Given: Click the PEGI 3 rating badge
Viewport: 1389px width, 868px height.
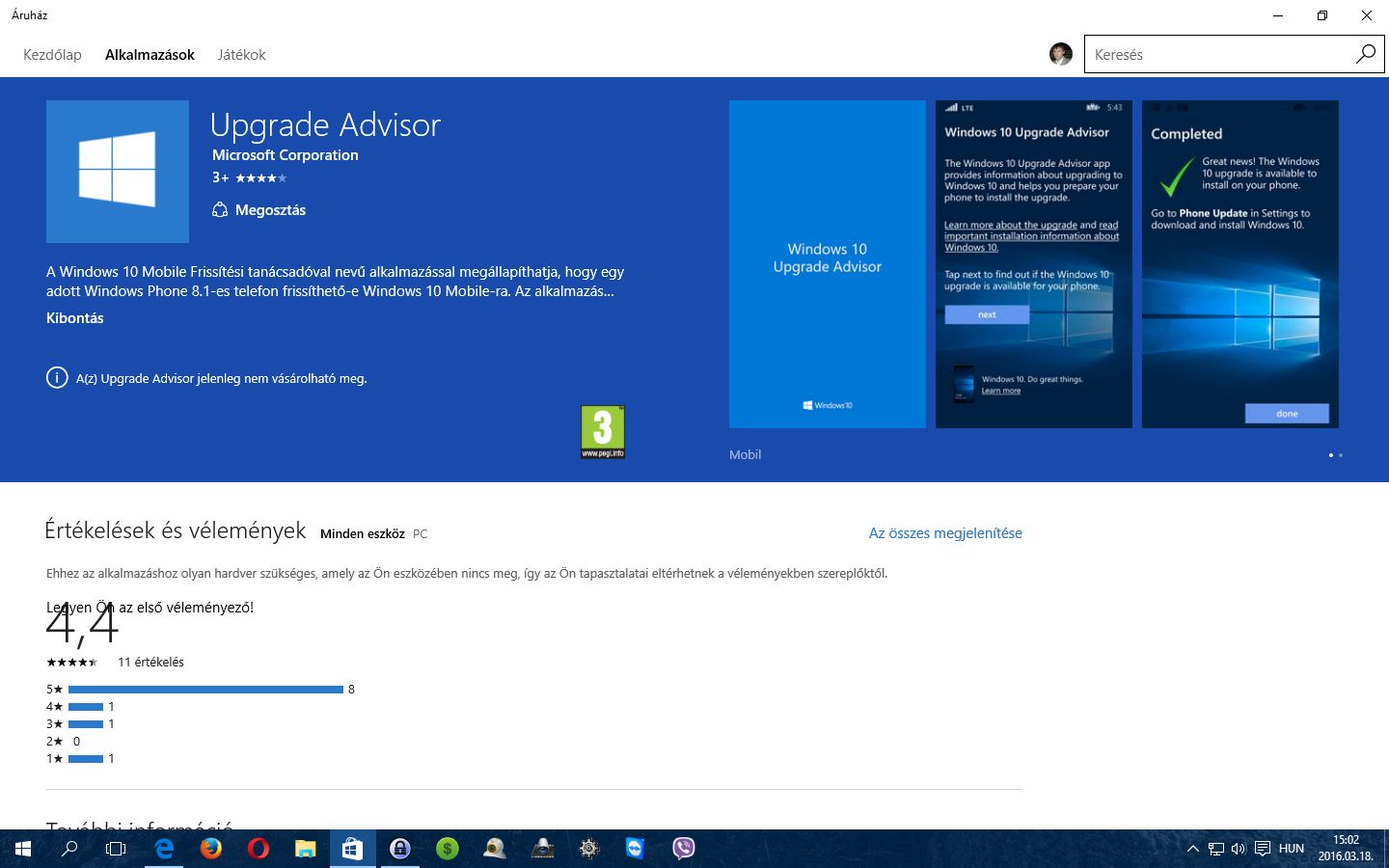Looking at the screenshot, I should pyautogui.click(x=603, y=432).
